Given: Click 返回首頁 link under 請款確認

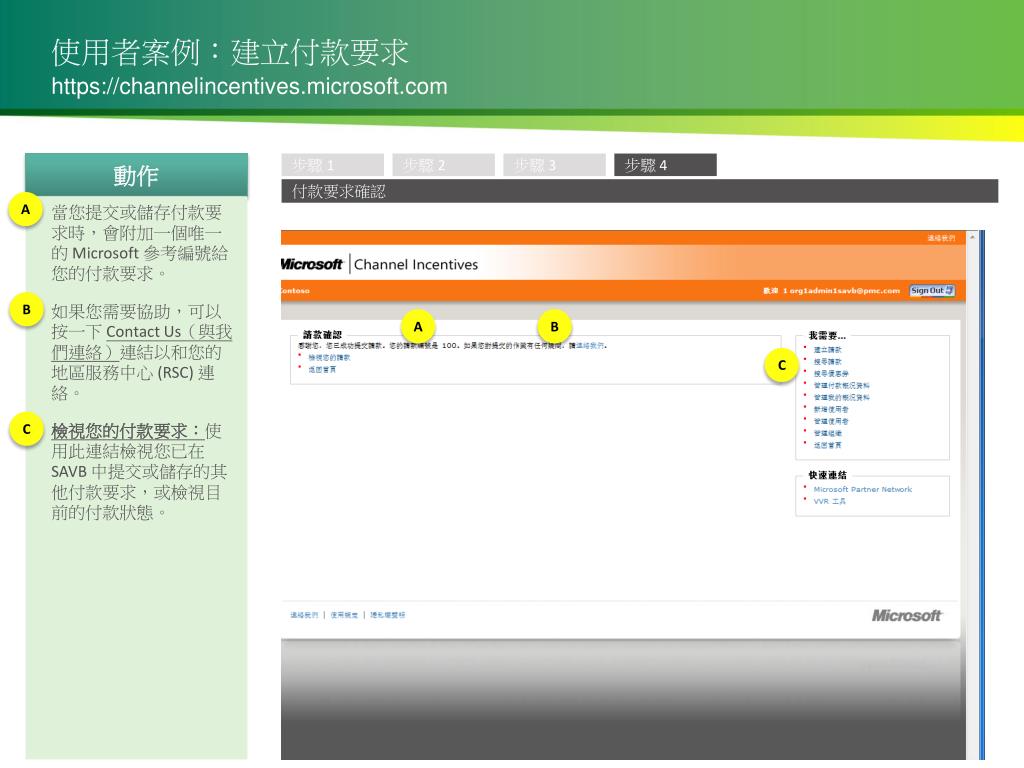Looking at the screenshot, I should (x=322, y=370).
